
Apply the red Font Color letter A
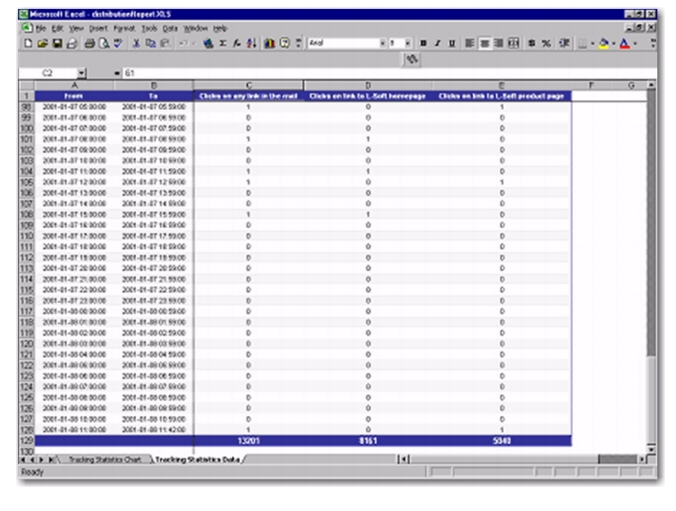point(625,44)
